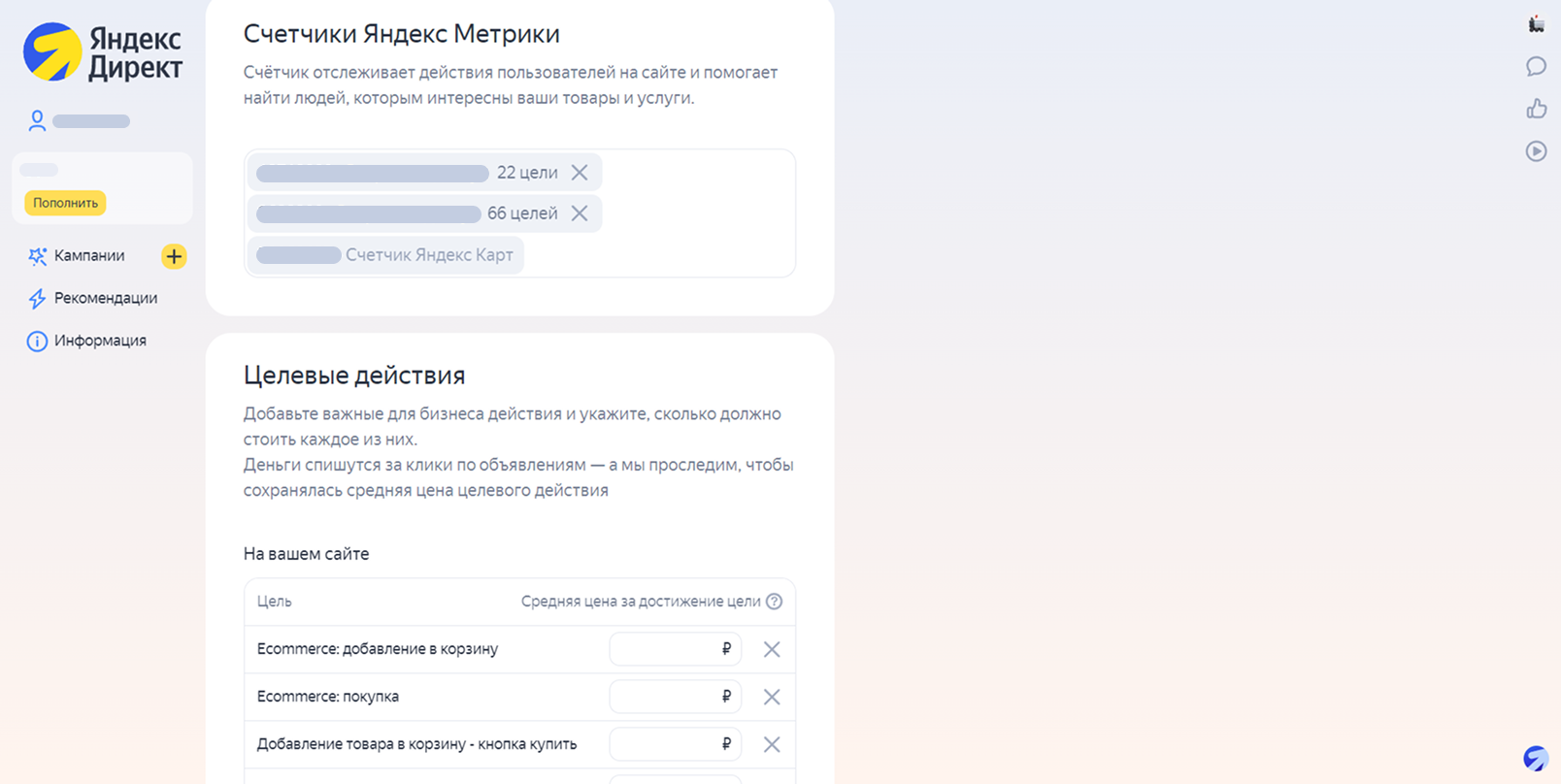Open the chat bubble icon in right sidebar
Screen dimensions: 1561x784
click(x=1536, y=66)
